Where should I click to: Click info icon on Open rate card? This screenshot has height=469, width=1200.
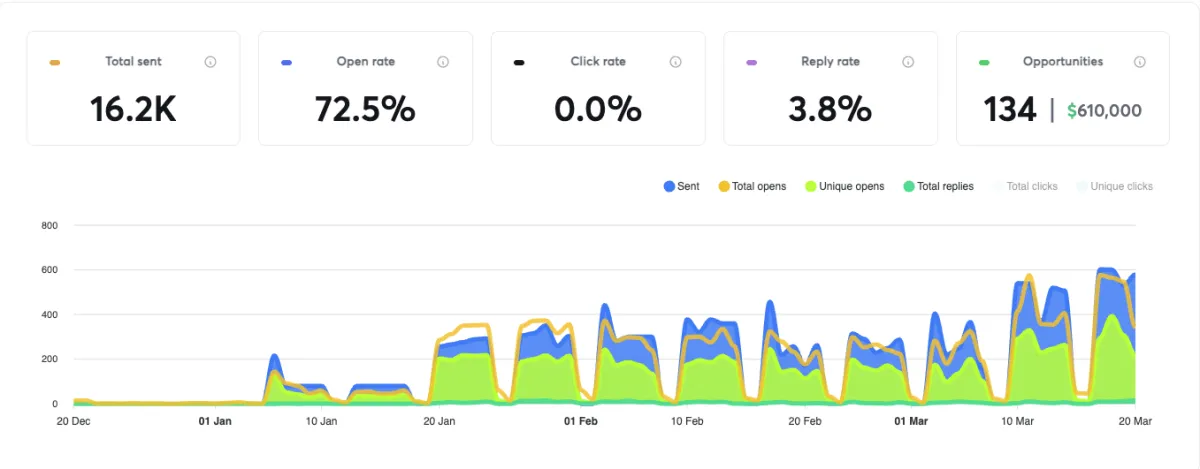443,62
